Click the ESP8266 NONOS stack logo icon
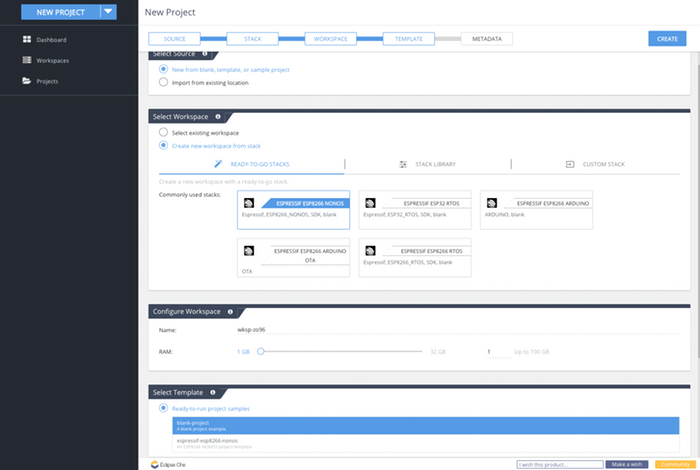 249,203
